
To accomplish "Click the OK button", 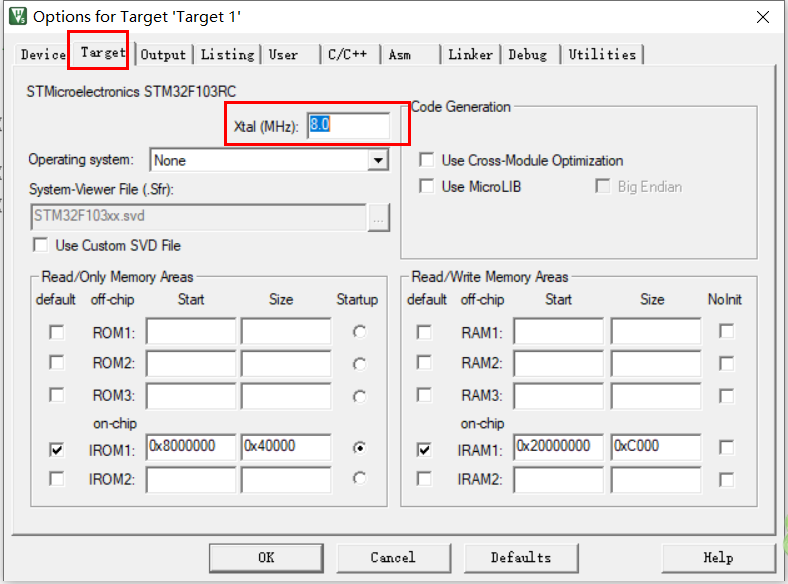I will pos(266,558).
